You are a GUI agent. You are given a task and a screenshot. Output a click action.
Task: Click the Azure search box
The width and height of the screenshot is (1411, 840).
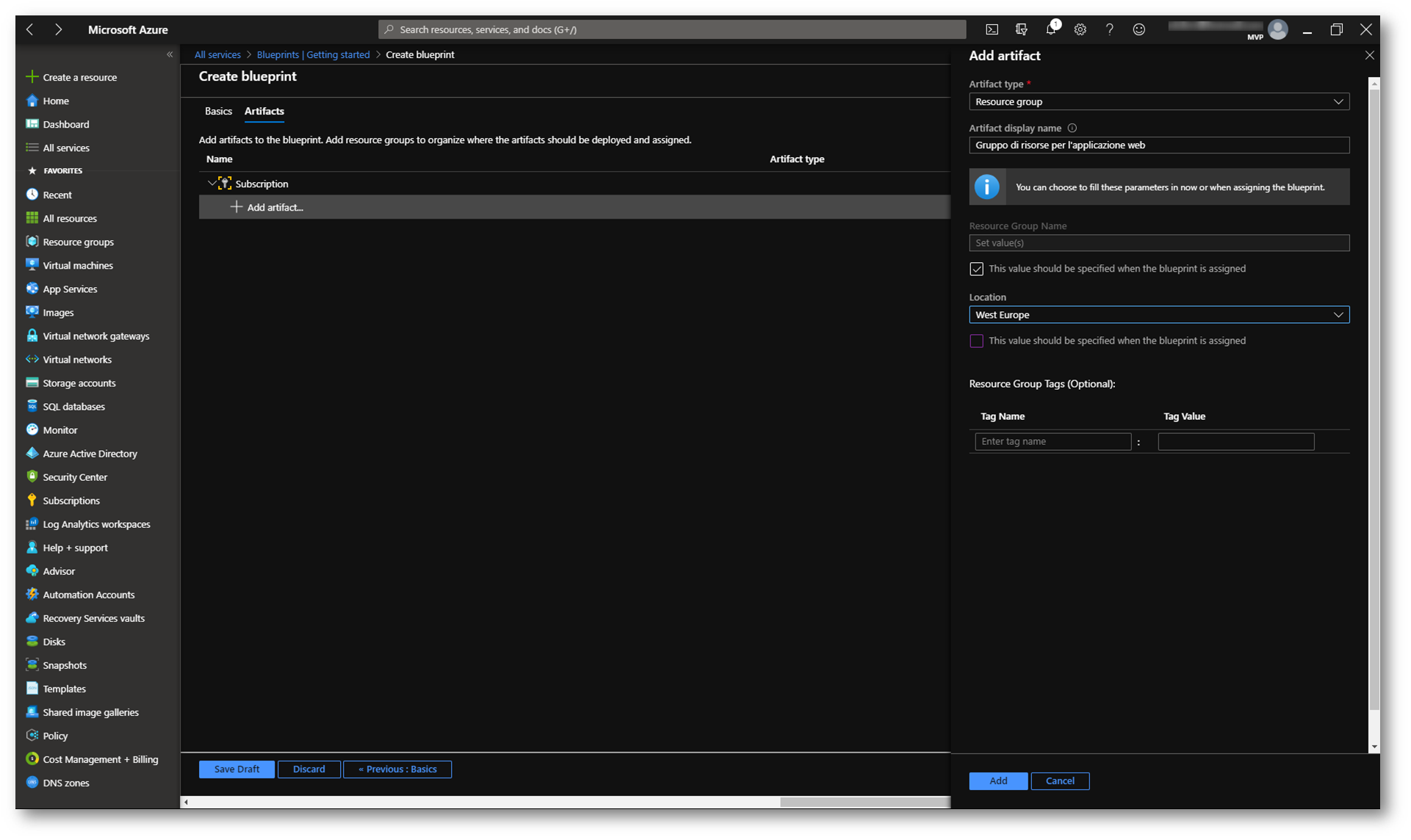[x=671, y=29]
